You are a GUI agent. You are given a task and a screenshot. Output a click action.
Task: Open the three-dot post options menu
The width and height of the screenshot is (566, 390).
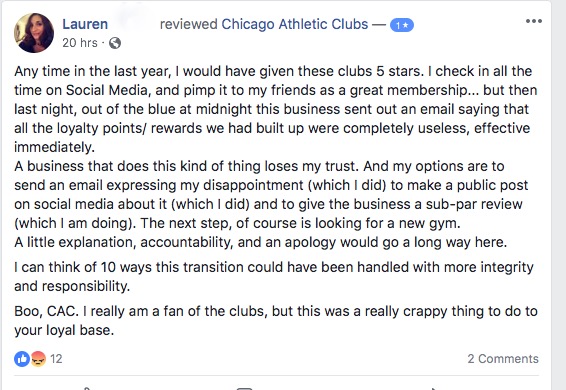[x=534, y=21]
